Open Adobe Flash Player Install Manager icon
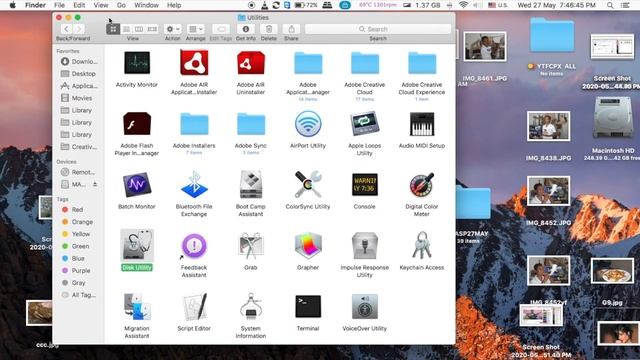The image size is (640, 360). pyautogui.click(x=137, y=124)
